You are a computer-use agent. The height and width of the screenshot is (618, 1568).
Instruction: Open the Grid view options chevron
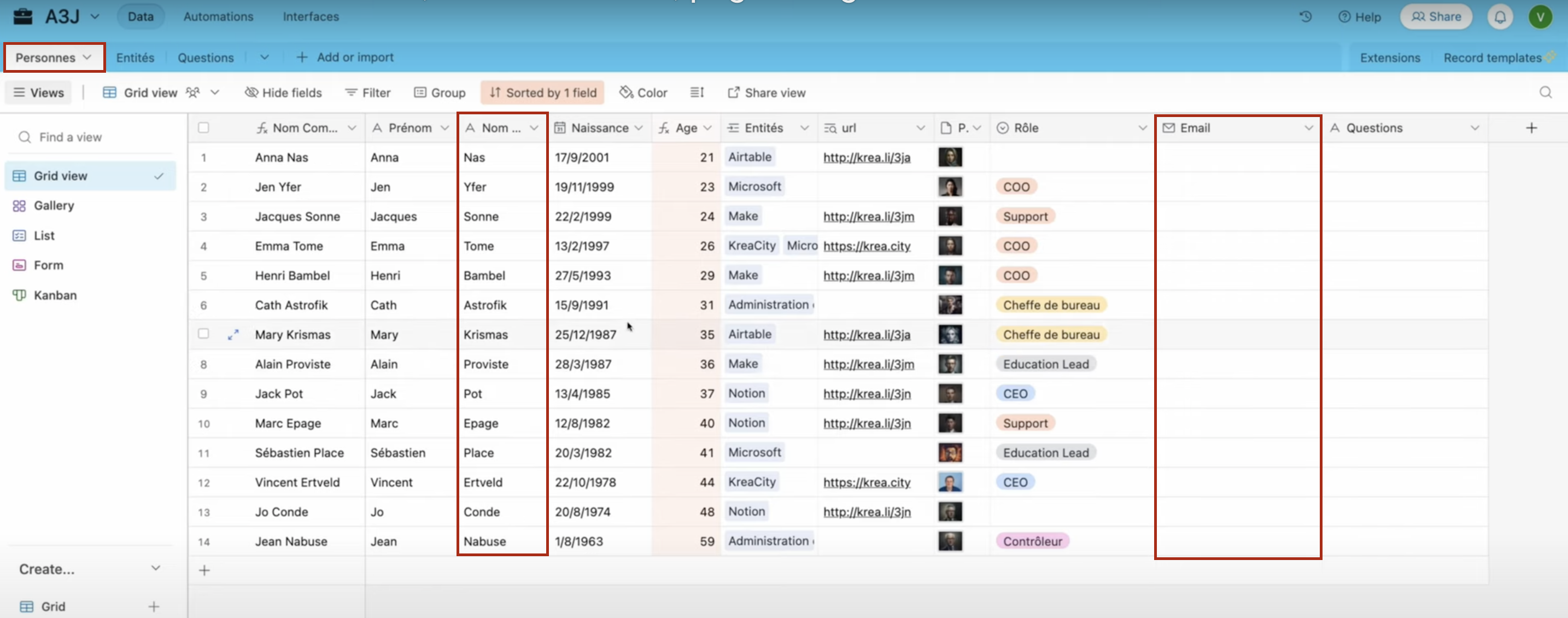(x=214, y=92)
